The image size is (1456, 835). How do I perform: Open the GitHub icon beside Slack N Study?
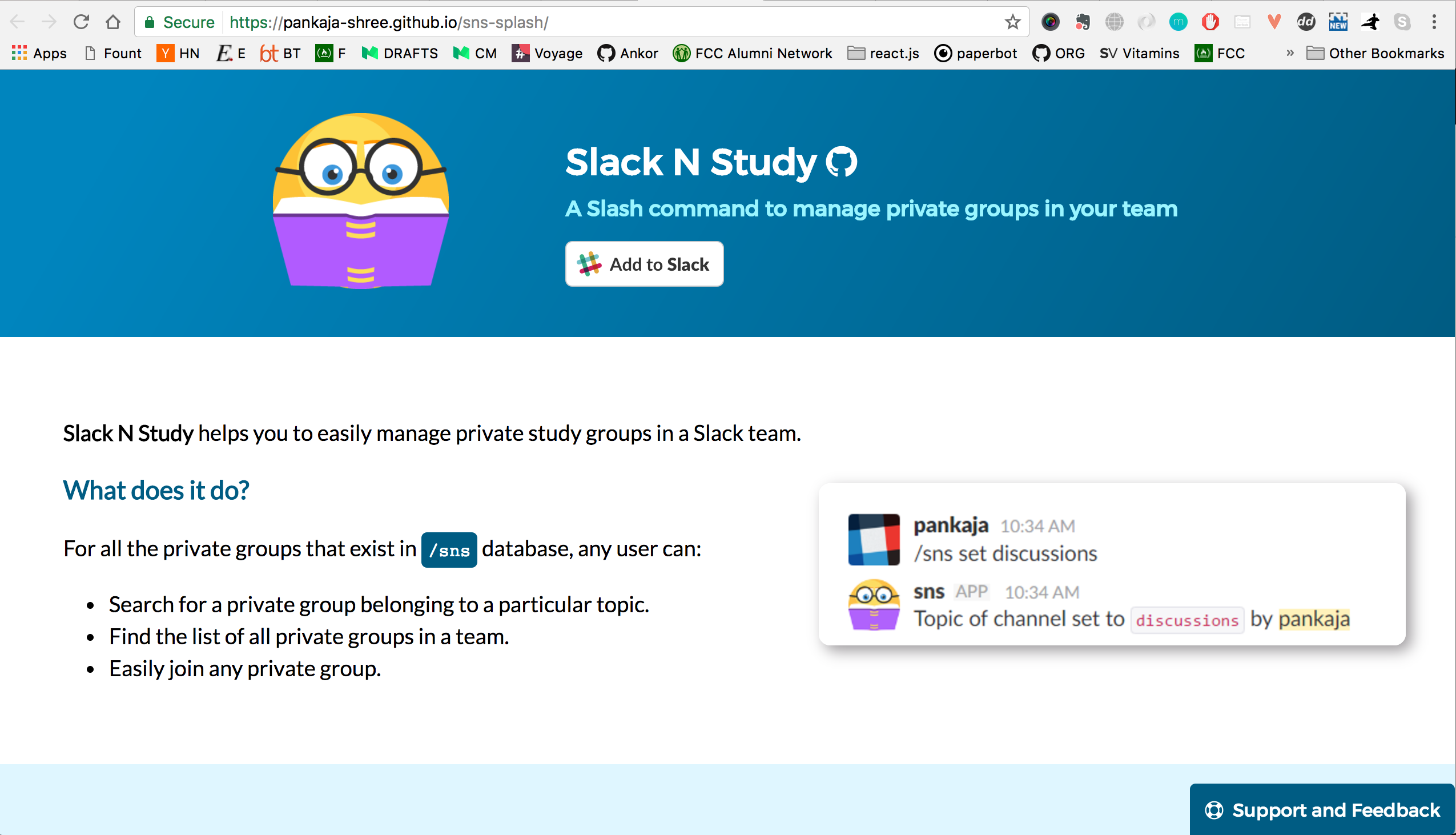point(841,162)
